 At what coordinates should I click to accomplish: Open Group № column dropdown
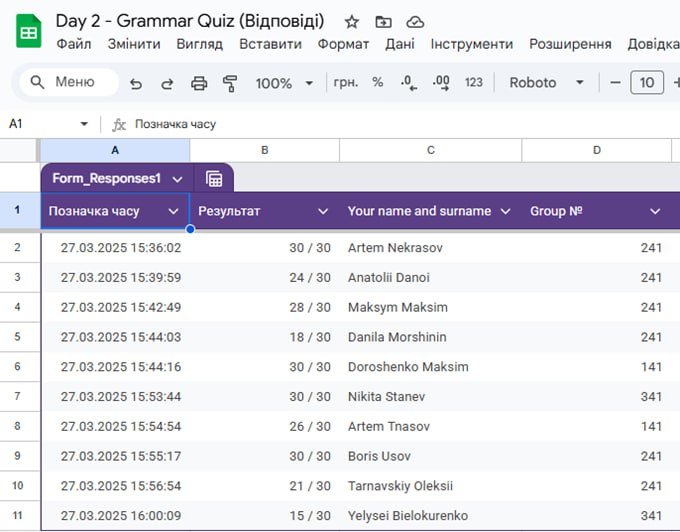655,212
